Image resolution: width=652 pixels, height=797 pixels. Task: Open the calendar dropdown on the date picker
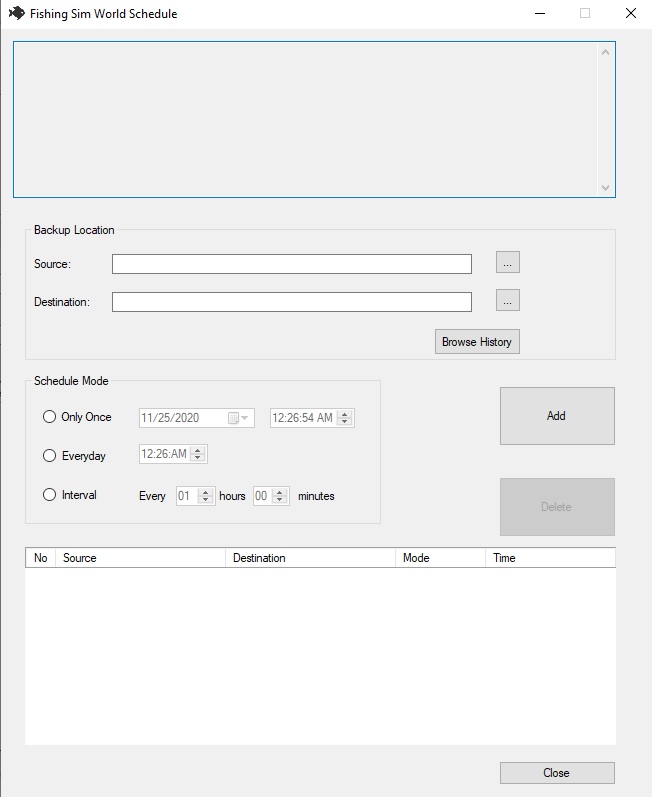pos(238,418)
